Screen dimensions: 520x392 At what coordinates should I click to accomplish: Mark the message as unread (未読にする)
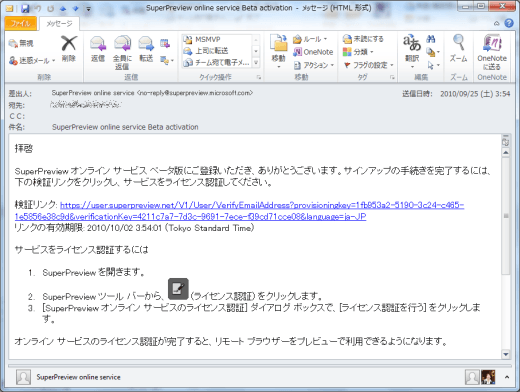pos(363,39)
